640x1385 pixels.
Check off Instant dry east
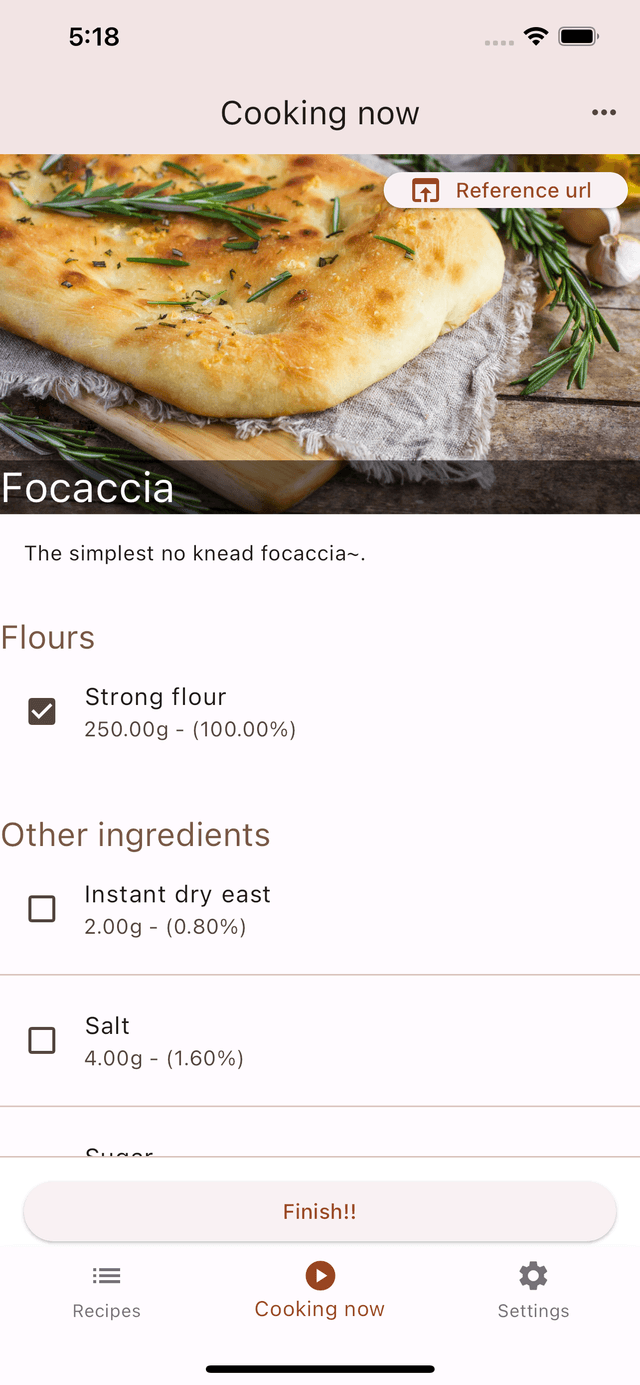(41, 909)
